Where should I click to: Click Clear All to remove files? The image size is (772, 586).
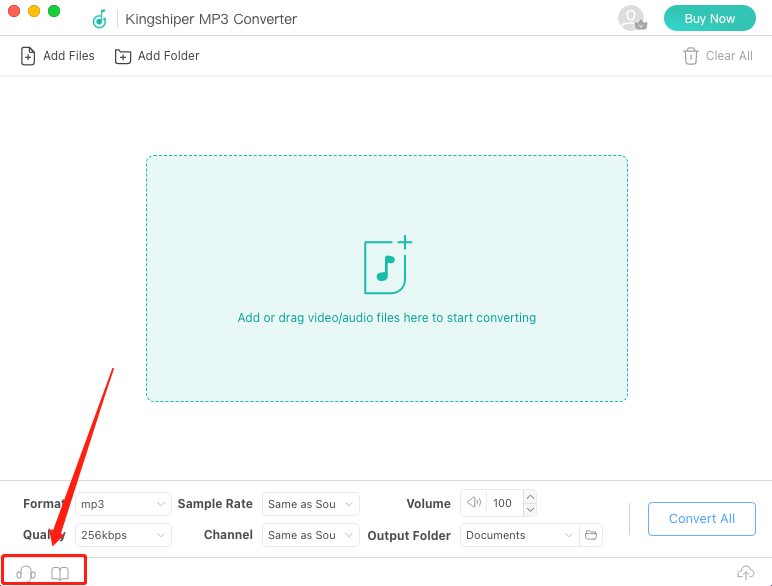click(x=718, y=56)
